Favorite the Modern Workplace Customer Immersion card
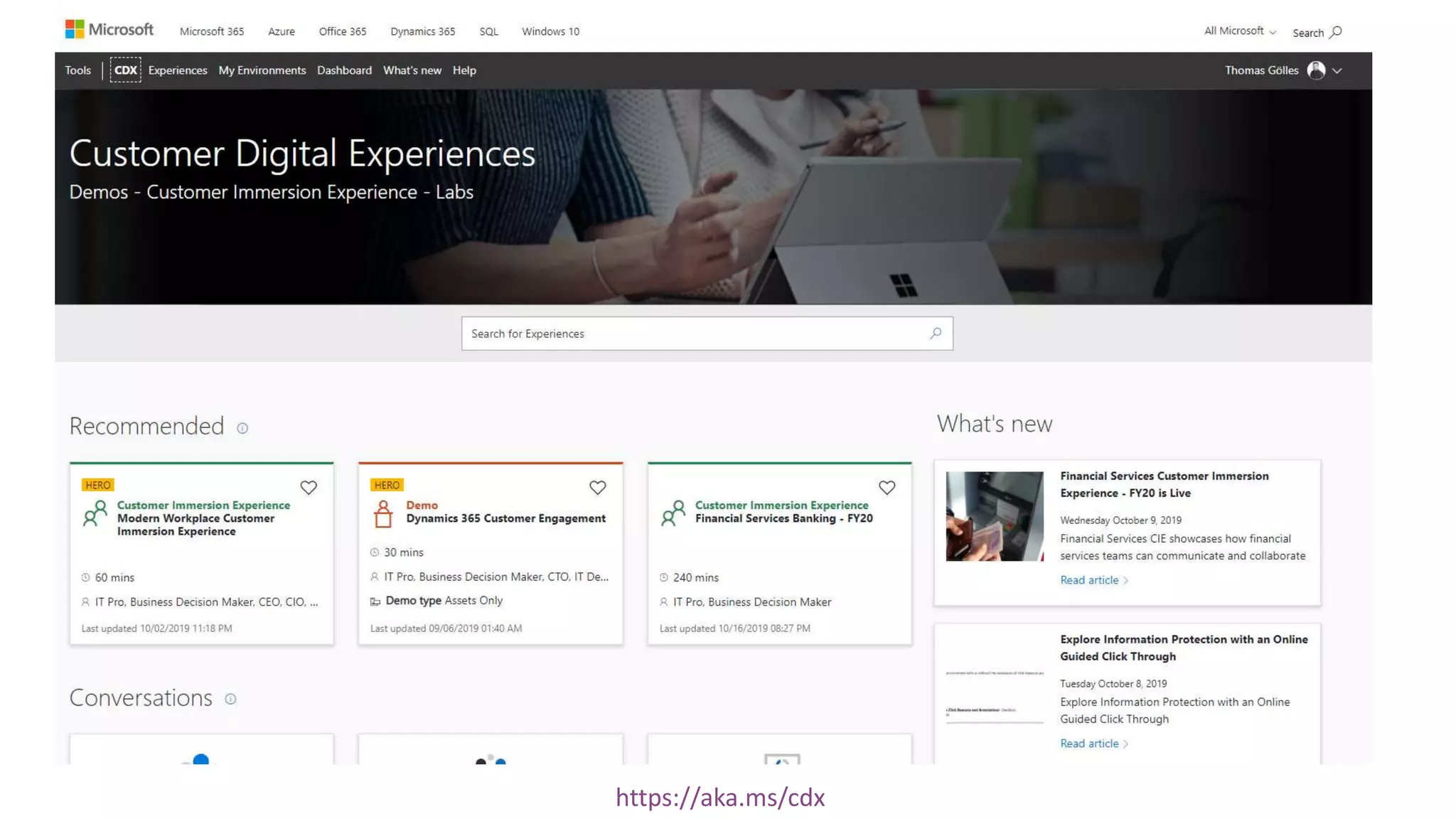The width and height of the screenshot is (1456, 819). click(x=309, y=488)
